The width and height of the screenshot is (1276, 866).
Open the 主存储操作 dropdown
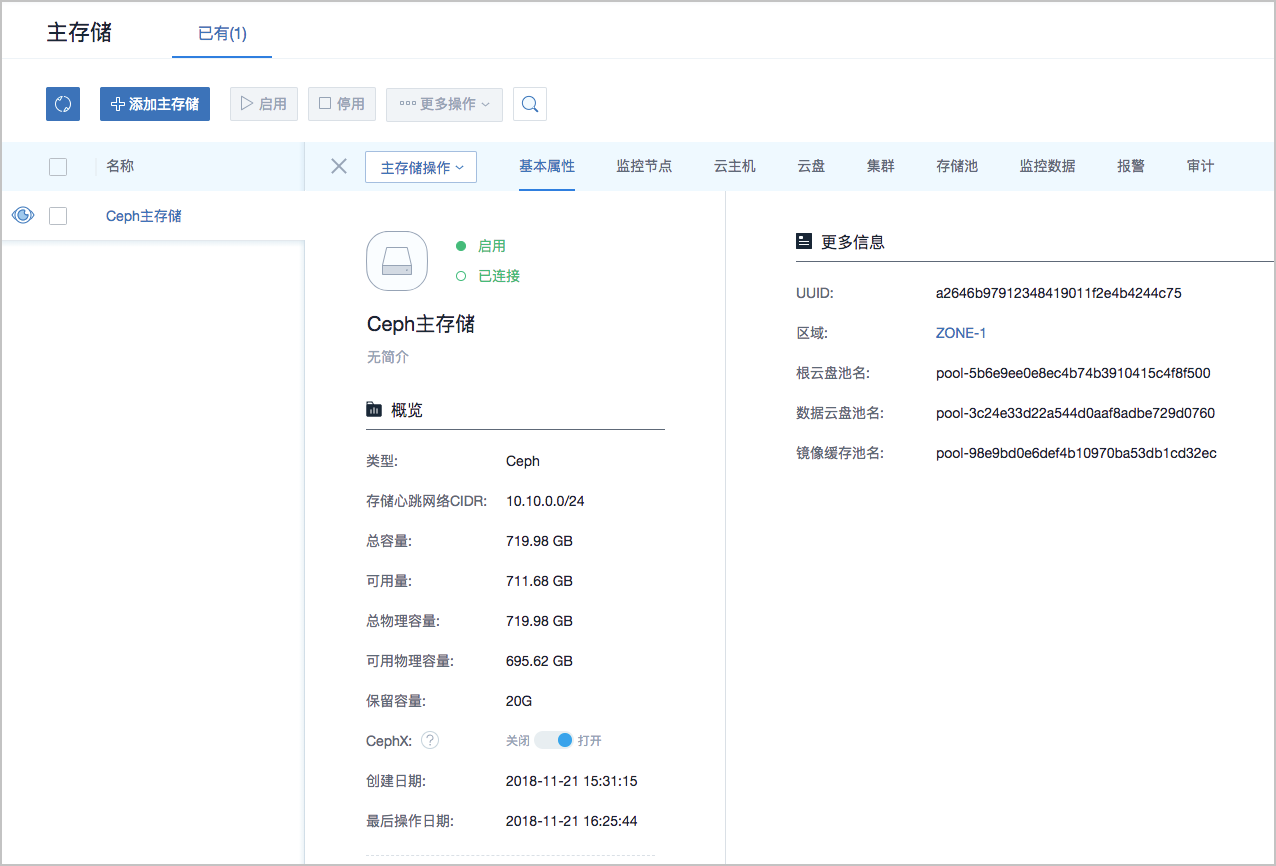point(421,167)
